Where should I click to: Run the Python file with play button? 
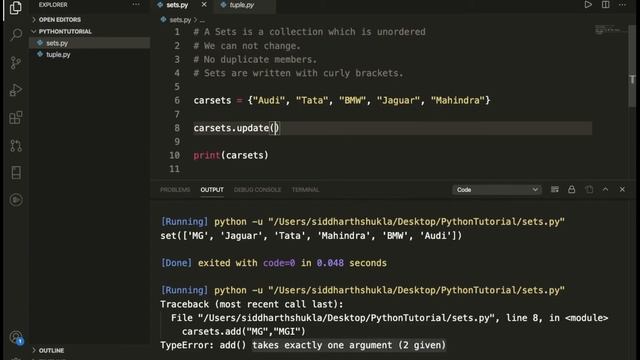click(x=588, y=4)
